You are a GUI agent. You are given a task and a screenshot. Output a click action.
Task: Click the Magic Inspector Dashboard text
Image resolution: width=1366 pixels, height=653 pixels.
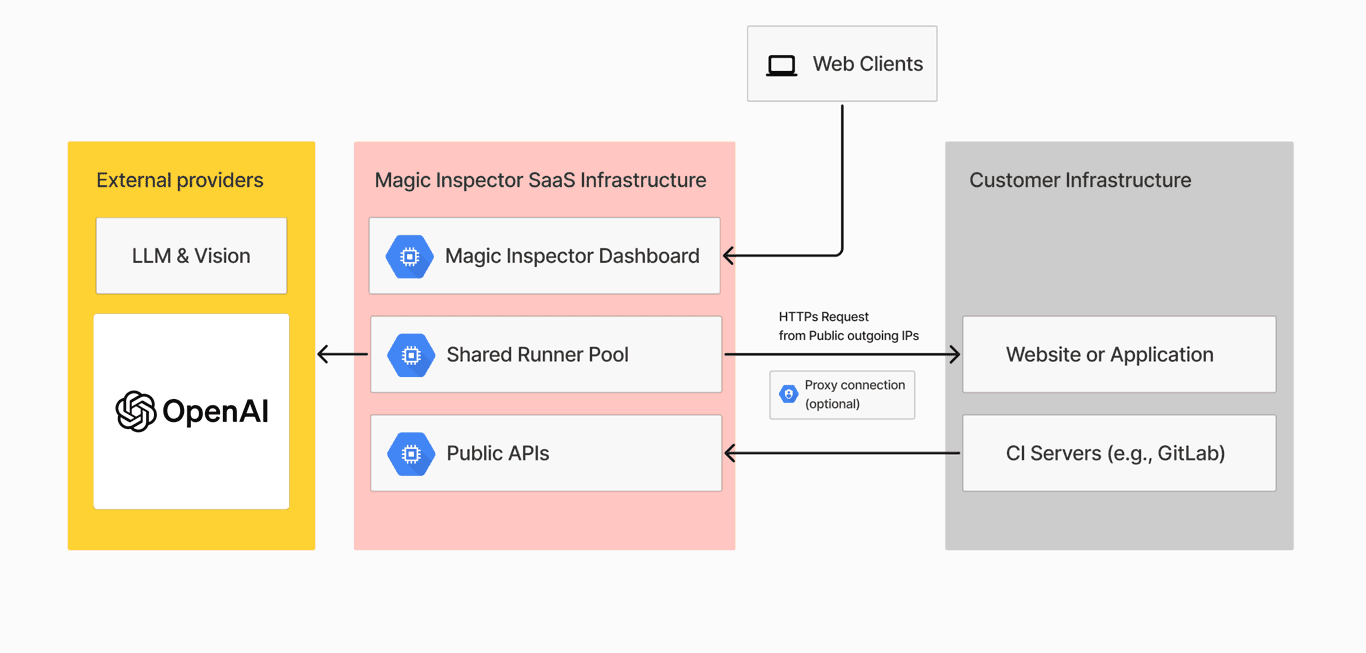click(x=572, y=256)
